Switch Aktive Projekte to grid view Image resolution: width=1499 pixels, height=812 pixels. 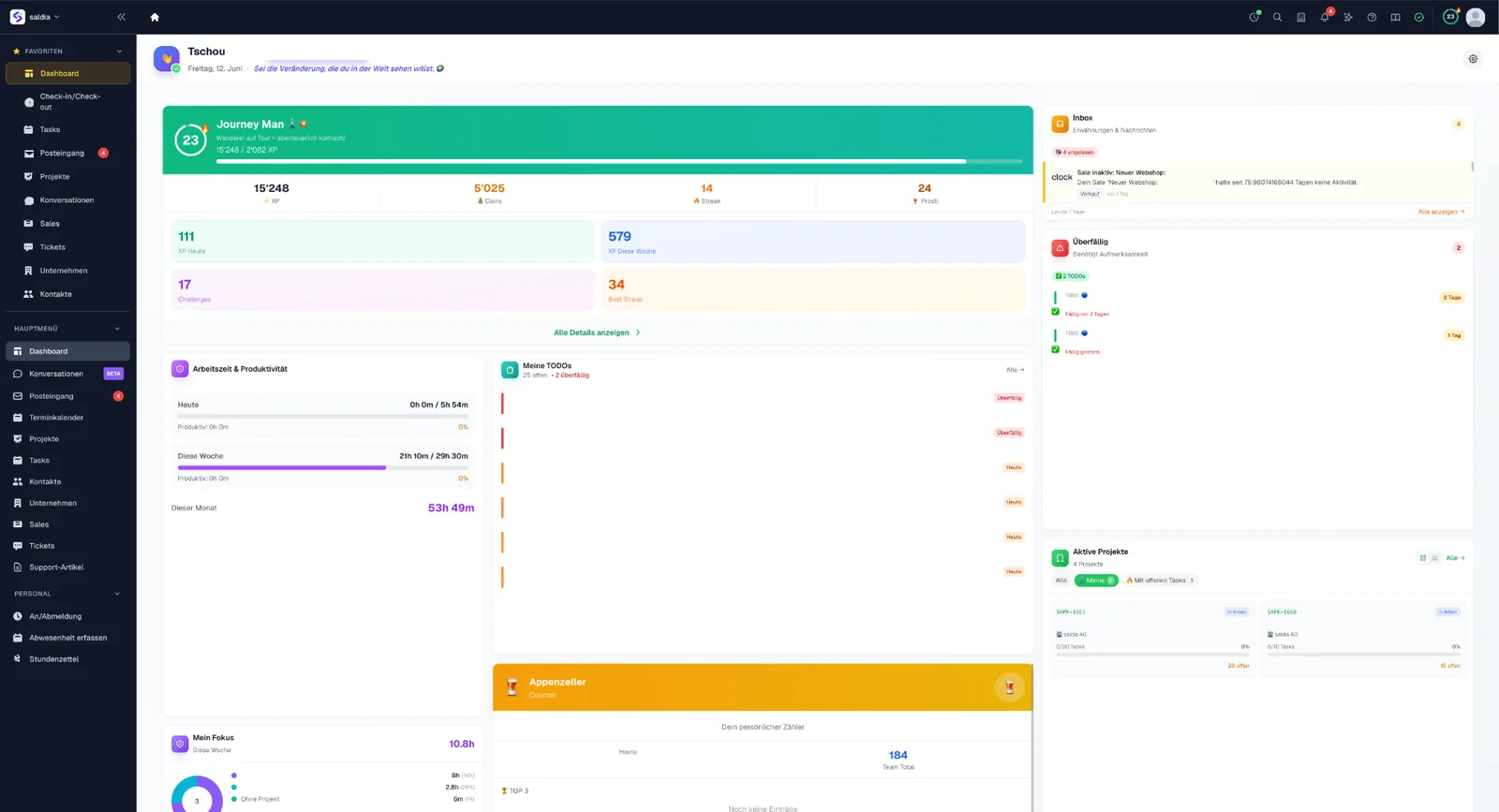(1423, 558)
